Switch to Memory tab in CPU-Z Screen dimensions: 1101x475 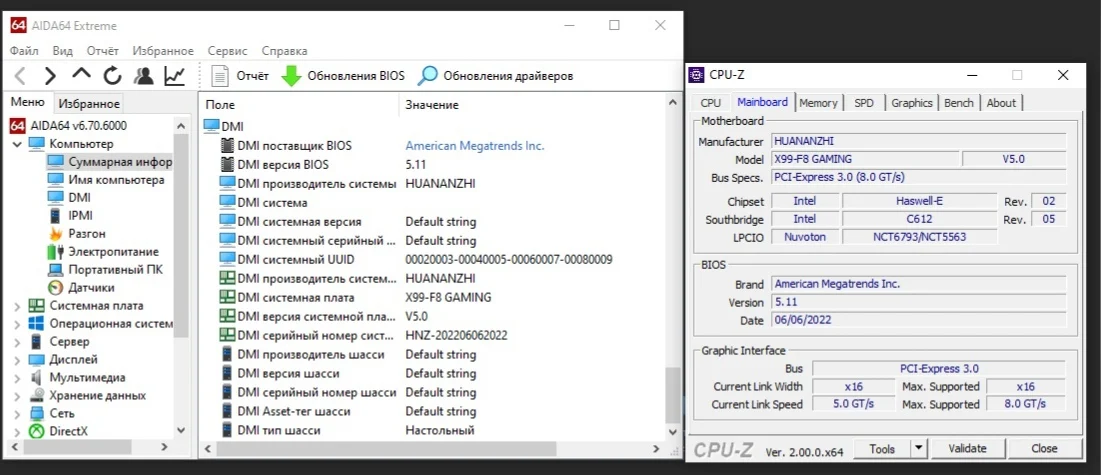click(x=818, y=103)
